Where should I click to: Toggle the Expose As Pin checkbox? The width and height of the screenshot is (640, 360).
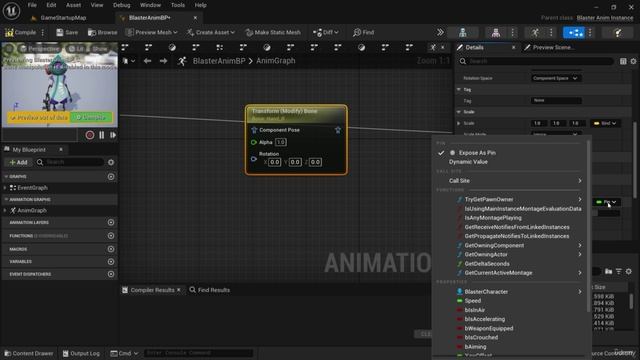coord(441,153)
